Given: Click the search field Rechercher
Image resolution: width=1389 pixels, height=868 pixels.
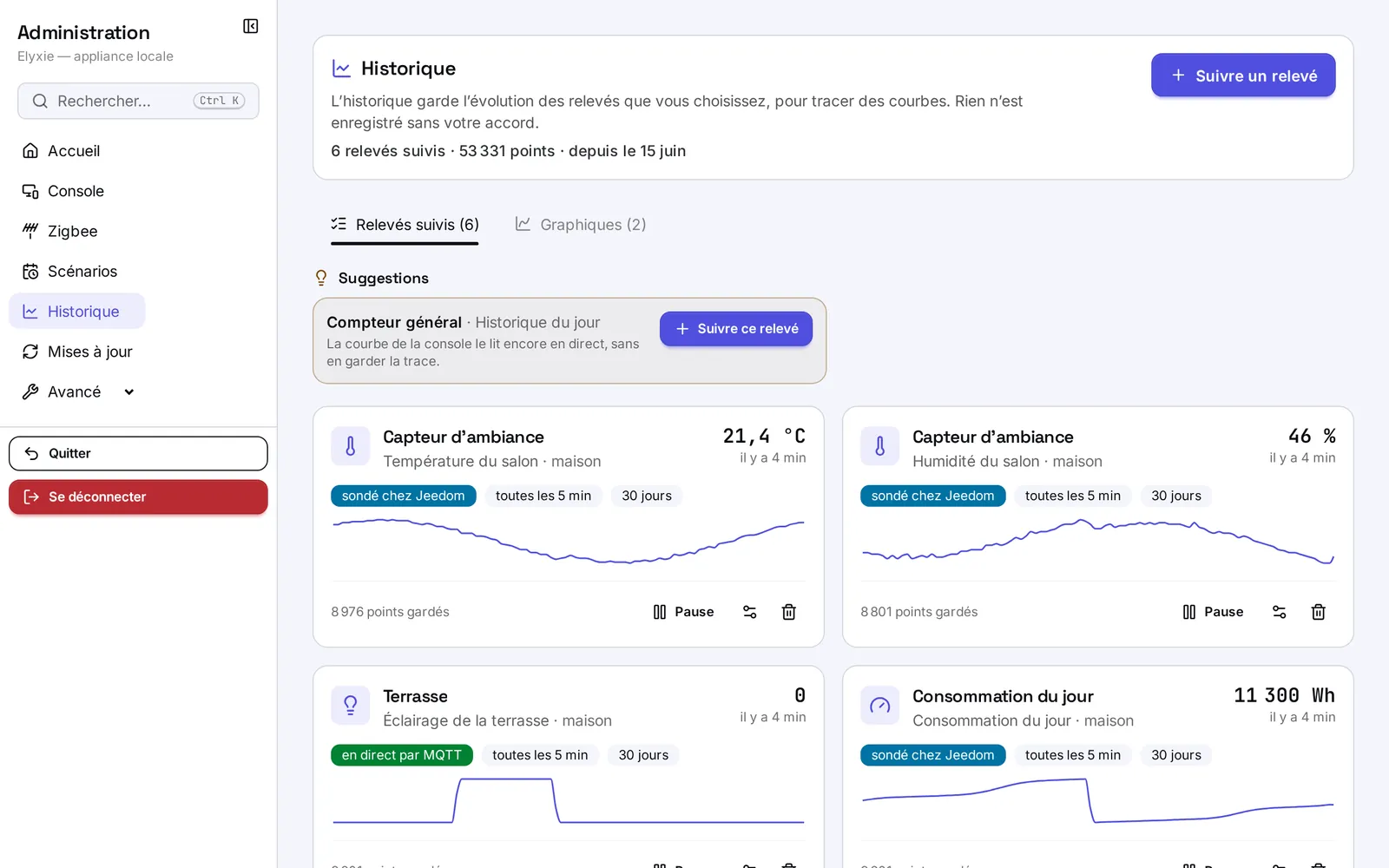Looking at the screenshot, I should 138,101.
